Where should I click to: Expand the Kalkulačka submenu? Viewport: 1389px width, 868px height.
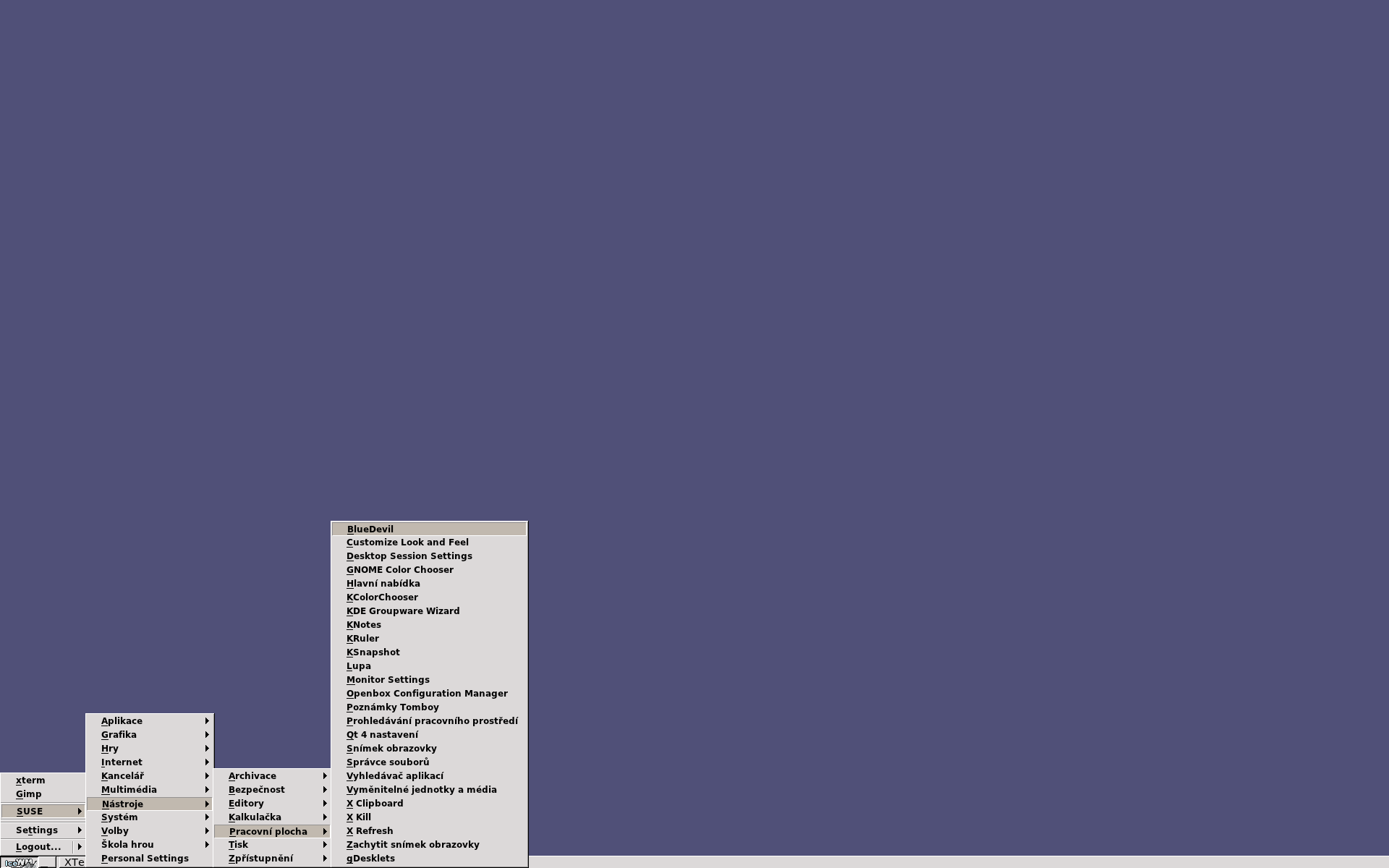pyautogui.click(x=272, y=817)
